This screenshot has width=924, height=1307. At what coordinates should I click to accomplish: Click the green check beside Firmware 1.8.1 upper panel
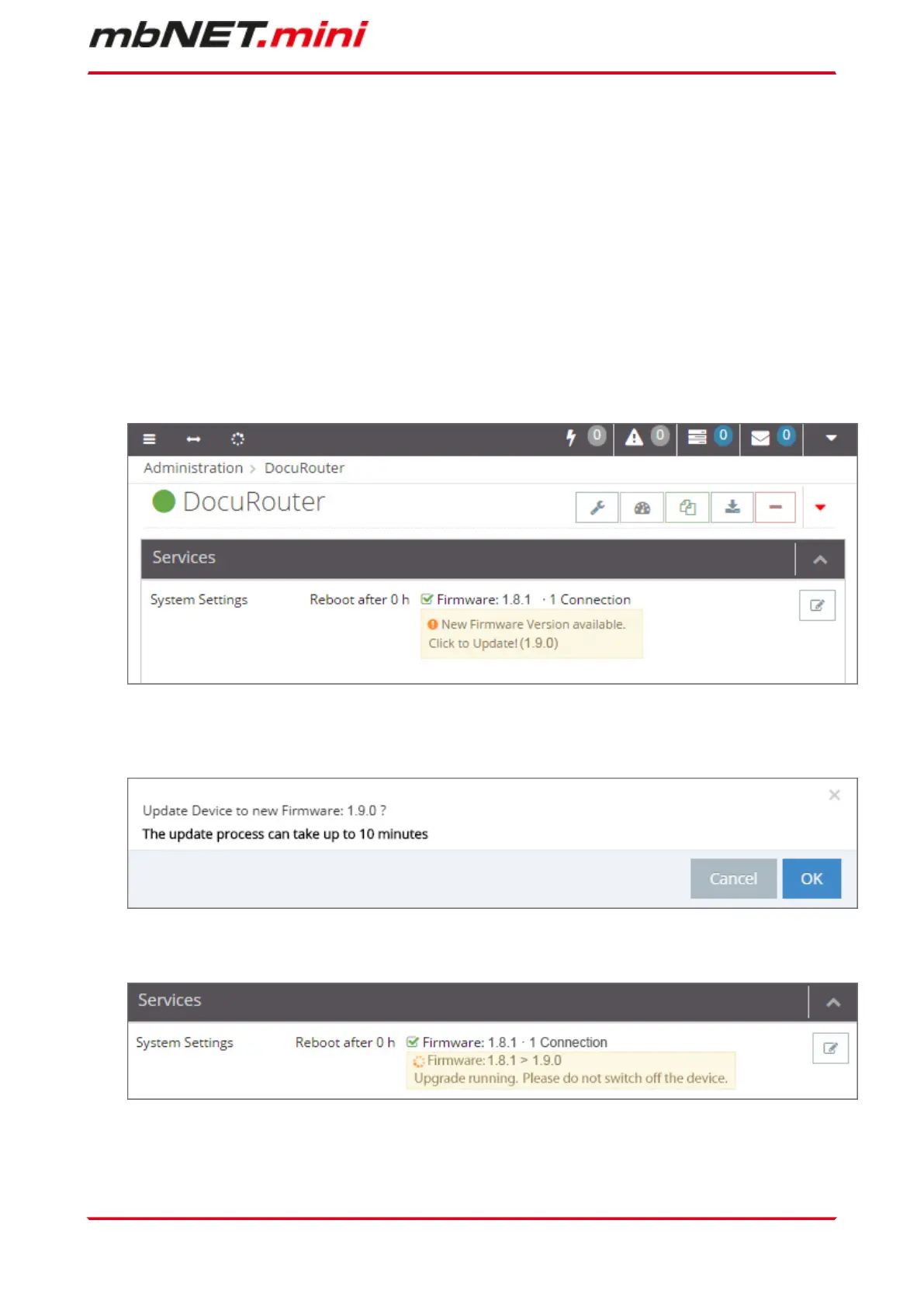[427, 599]
